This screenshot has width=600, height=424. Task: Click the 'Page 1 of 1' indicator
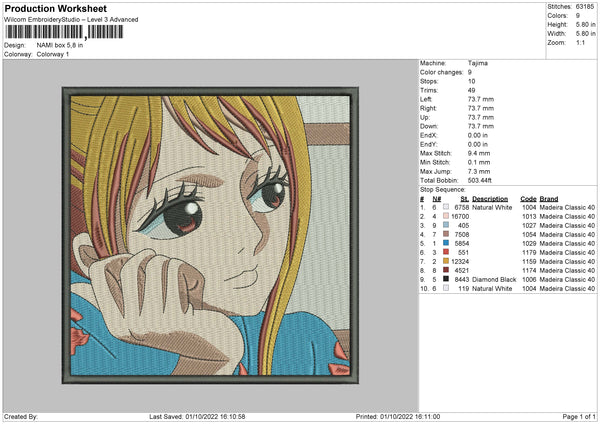tap(579, 416)
